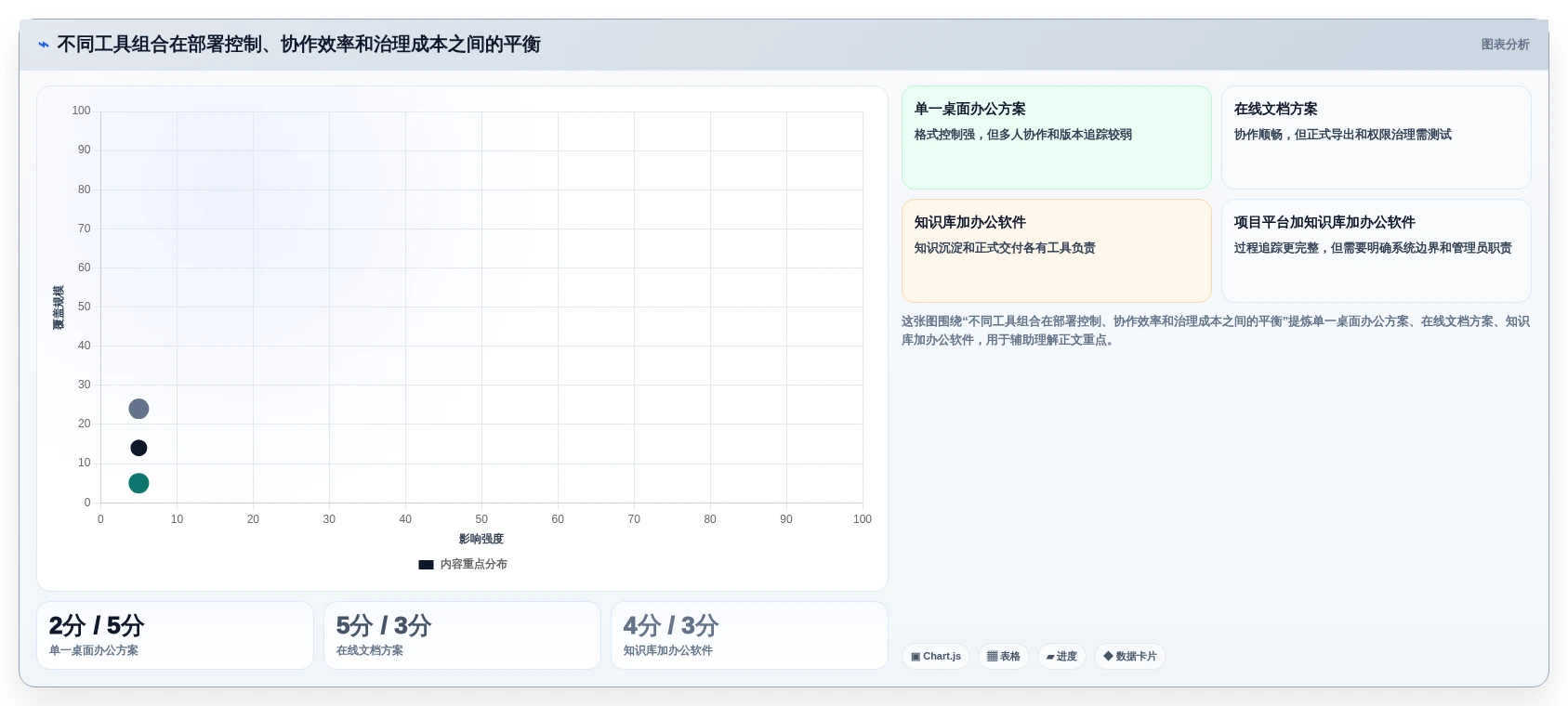Click the 在线文档方案 label under 5分 / 3分
Screen dimensions: 1568x706
tap(370, 650)
